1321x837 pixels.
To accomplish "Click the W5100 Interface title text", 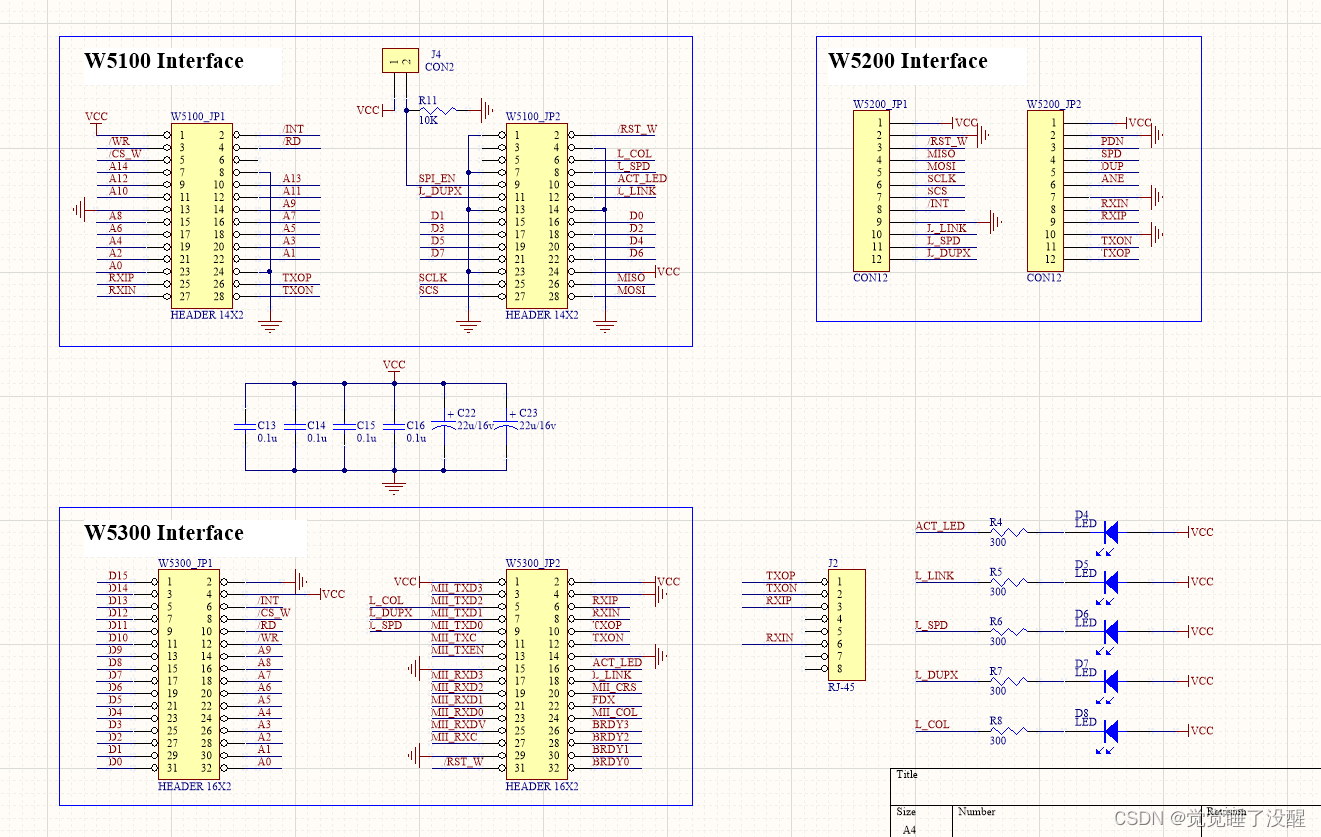I will click(164, 62).
